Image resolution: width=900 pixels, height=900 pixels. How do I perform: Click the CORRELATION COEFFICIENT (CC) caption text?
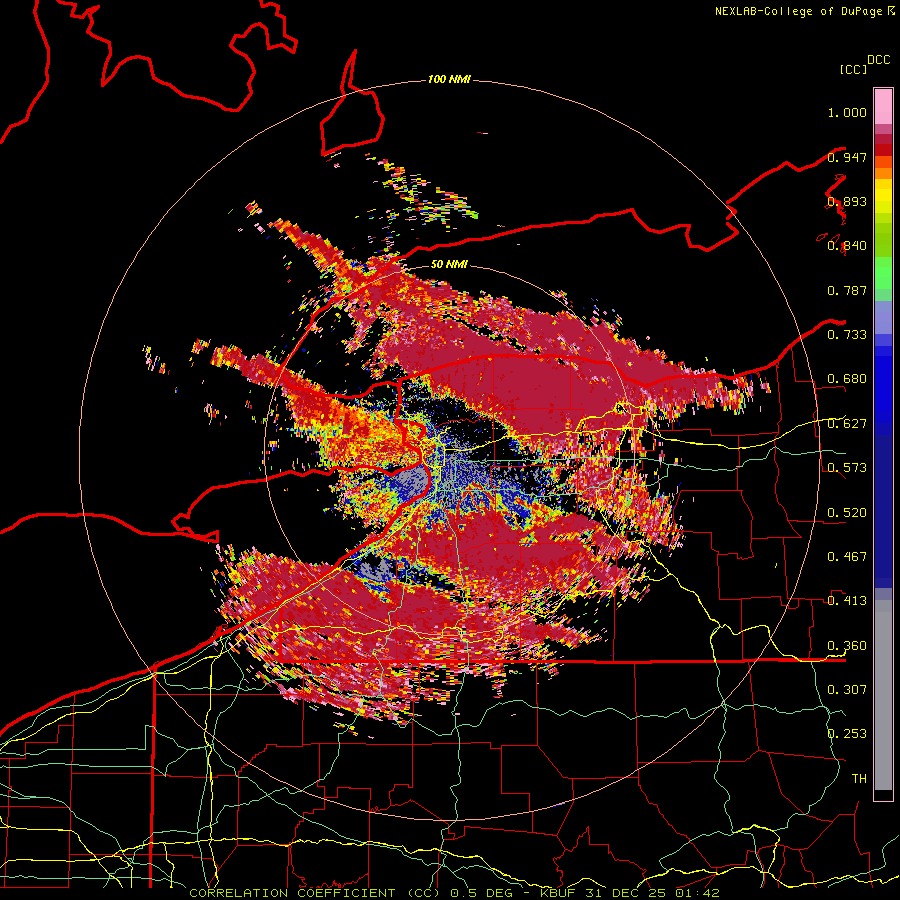coord(315,893)
